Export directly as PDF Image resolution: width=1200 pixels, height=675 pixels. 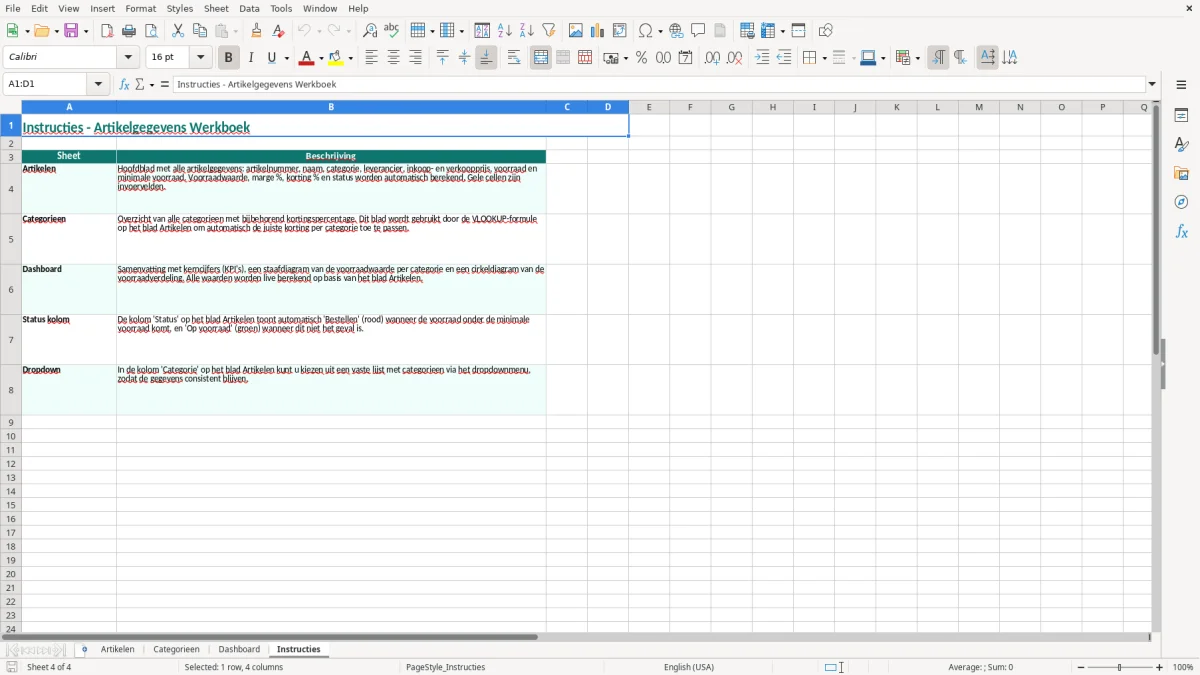coord(107,31)
